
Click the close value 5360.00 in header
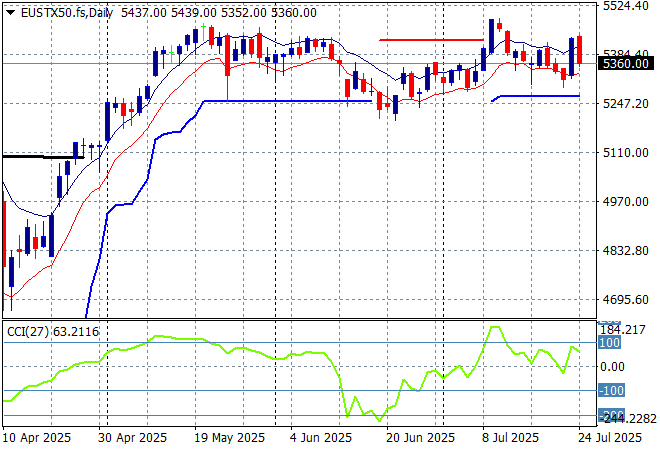tap(294, 13)
